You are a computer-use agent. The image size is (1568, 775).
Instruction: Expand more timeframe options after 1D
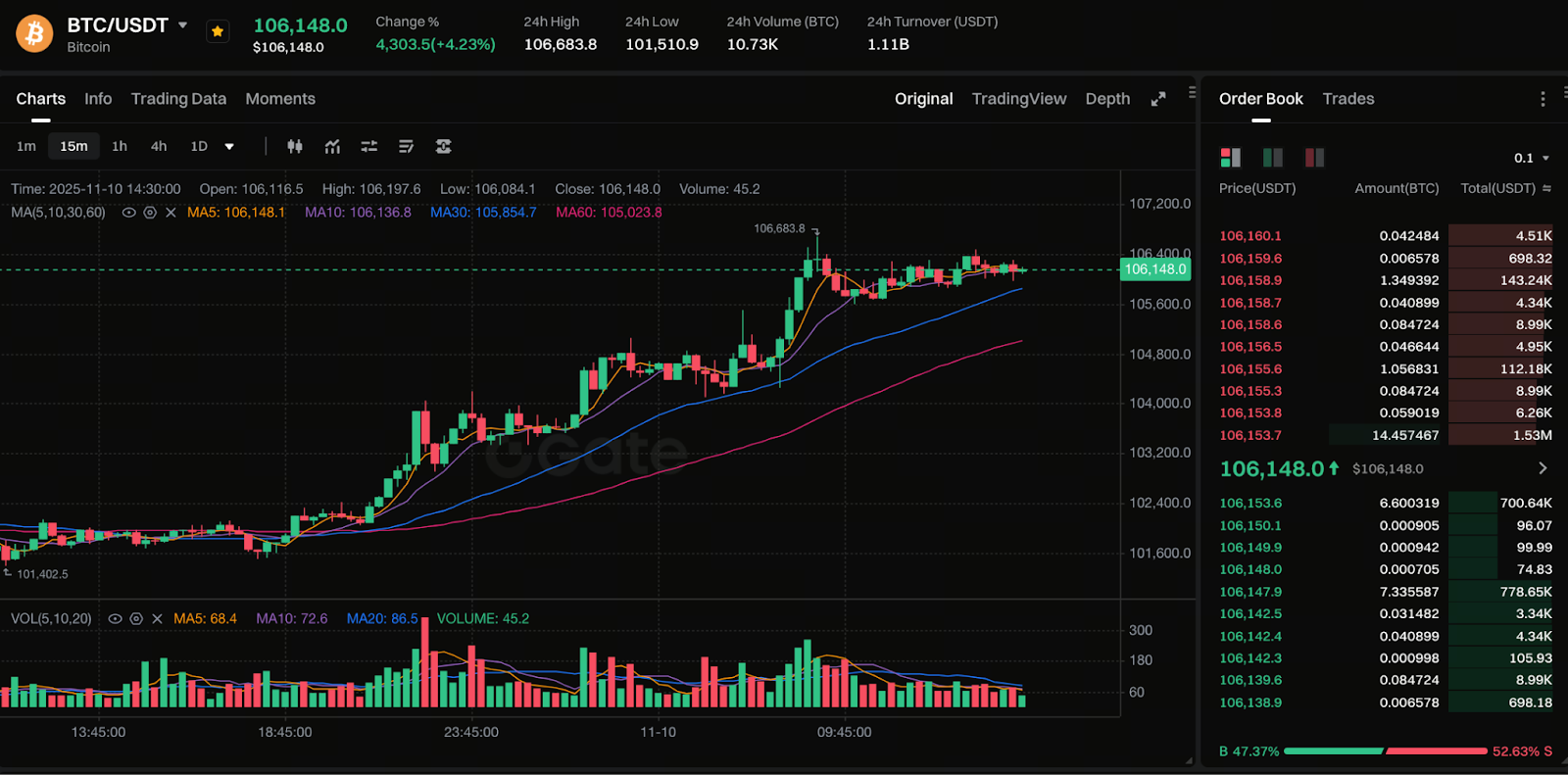click(229, 147)
